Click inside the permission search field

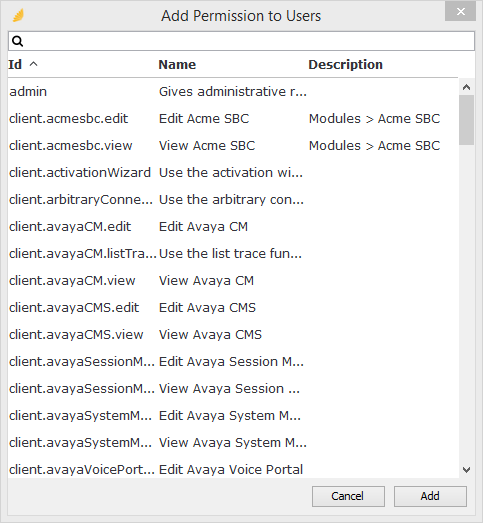242,41
